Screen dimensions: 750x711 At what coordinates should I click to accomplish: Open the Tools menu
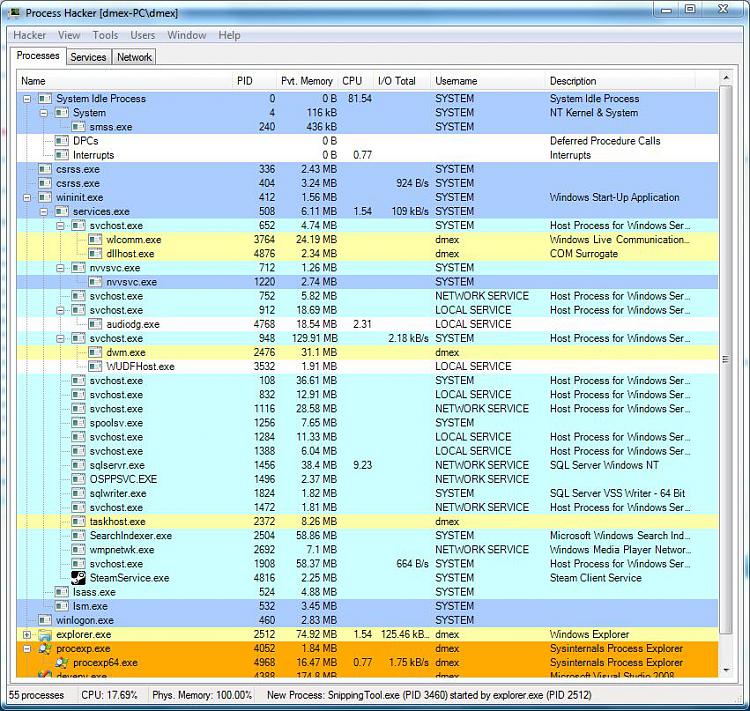105,35
